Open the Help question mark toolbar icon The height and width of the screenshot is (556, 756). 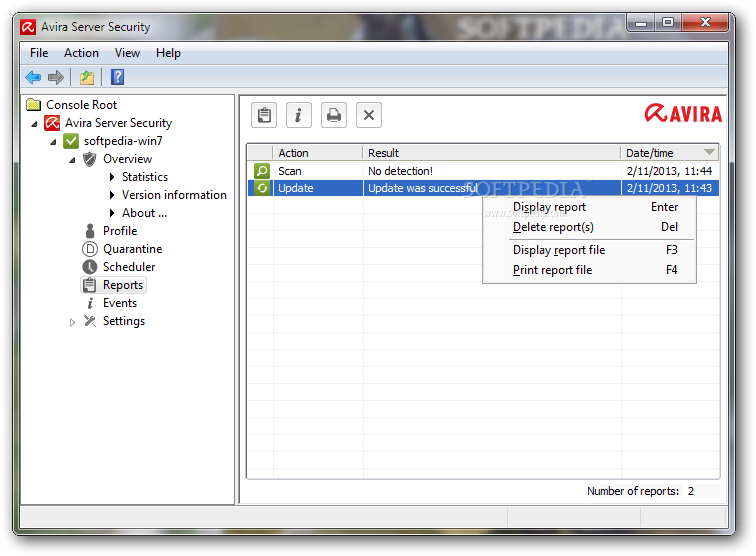118,77
